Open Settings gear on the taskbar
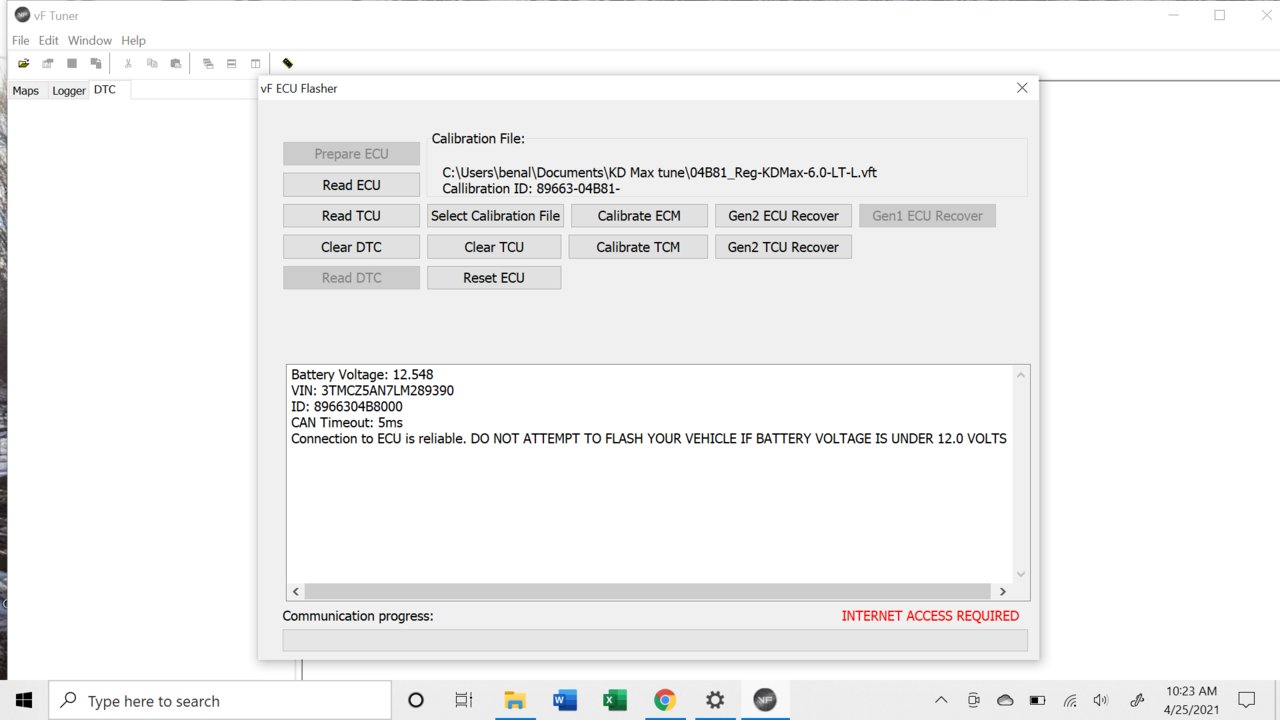The height and width of the screenshot is (720, 1280). (715, 700)
